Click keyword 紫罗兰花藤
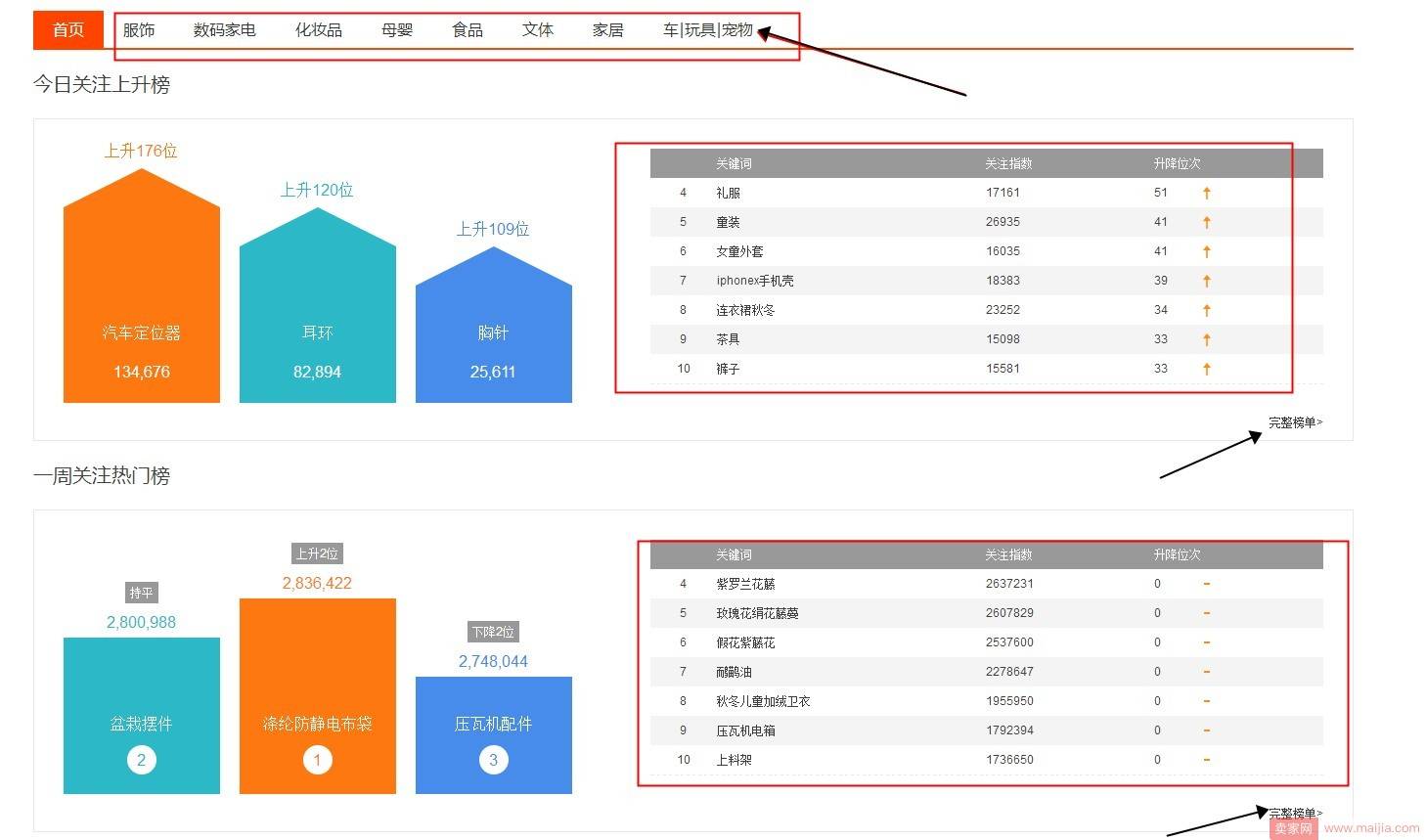Image resolution: width=1426 pixels, height=840 pixels. point(745,584)
